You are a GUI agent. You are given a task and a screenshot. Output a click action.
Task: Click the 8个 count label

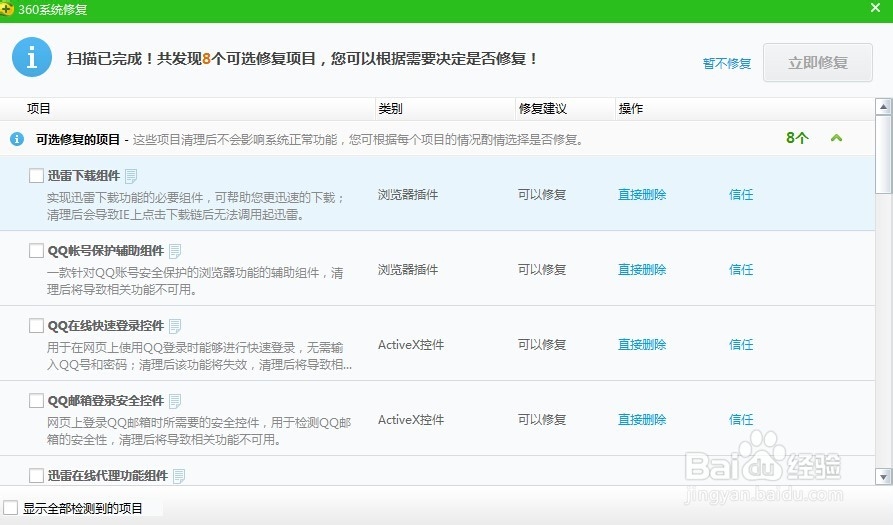(797, 138)
